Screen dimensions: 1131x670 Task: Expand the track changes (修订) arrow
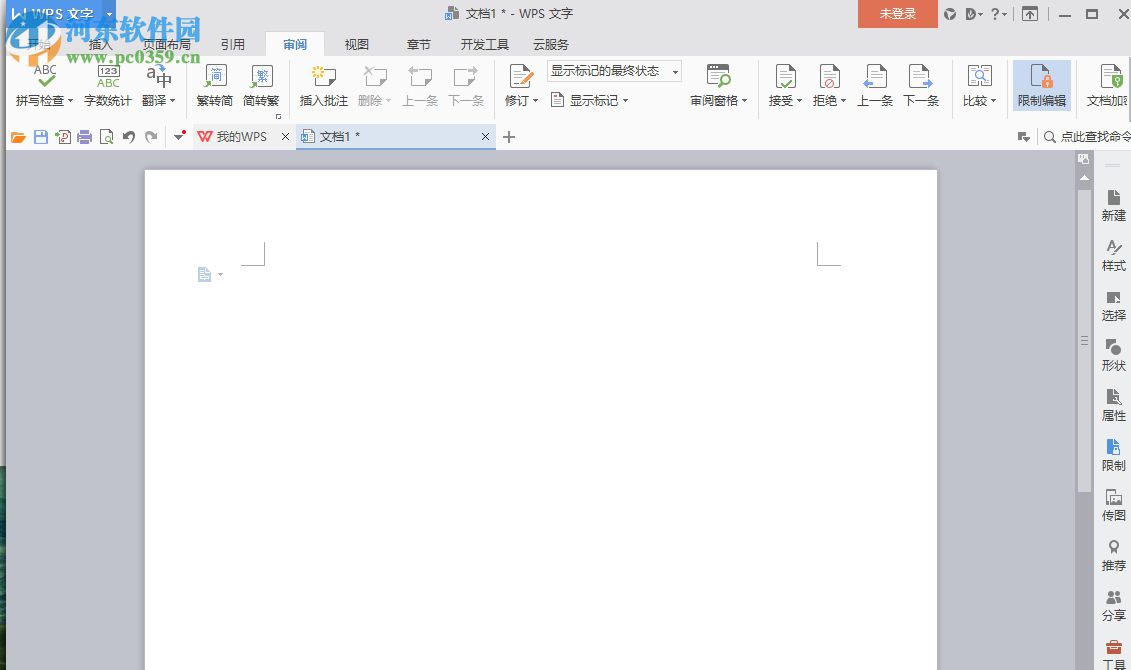(535, 101)
